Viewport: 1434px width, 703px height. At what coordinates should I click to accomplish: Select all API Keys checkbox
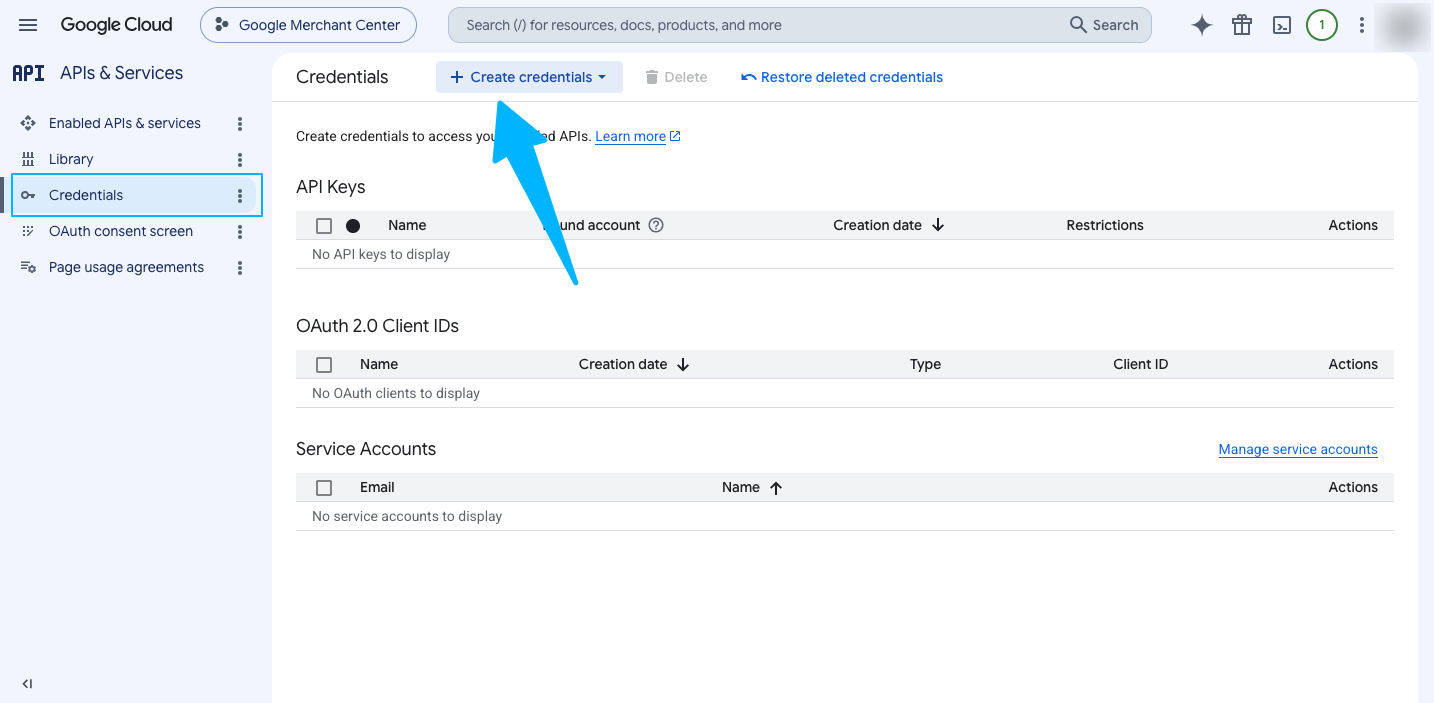coord(324,226)
